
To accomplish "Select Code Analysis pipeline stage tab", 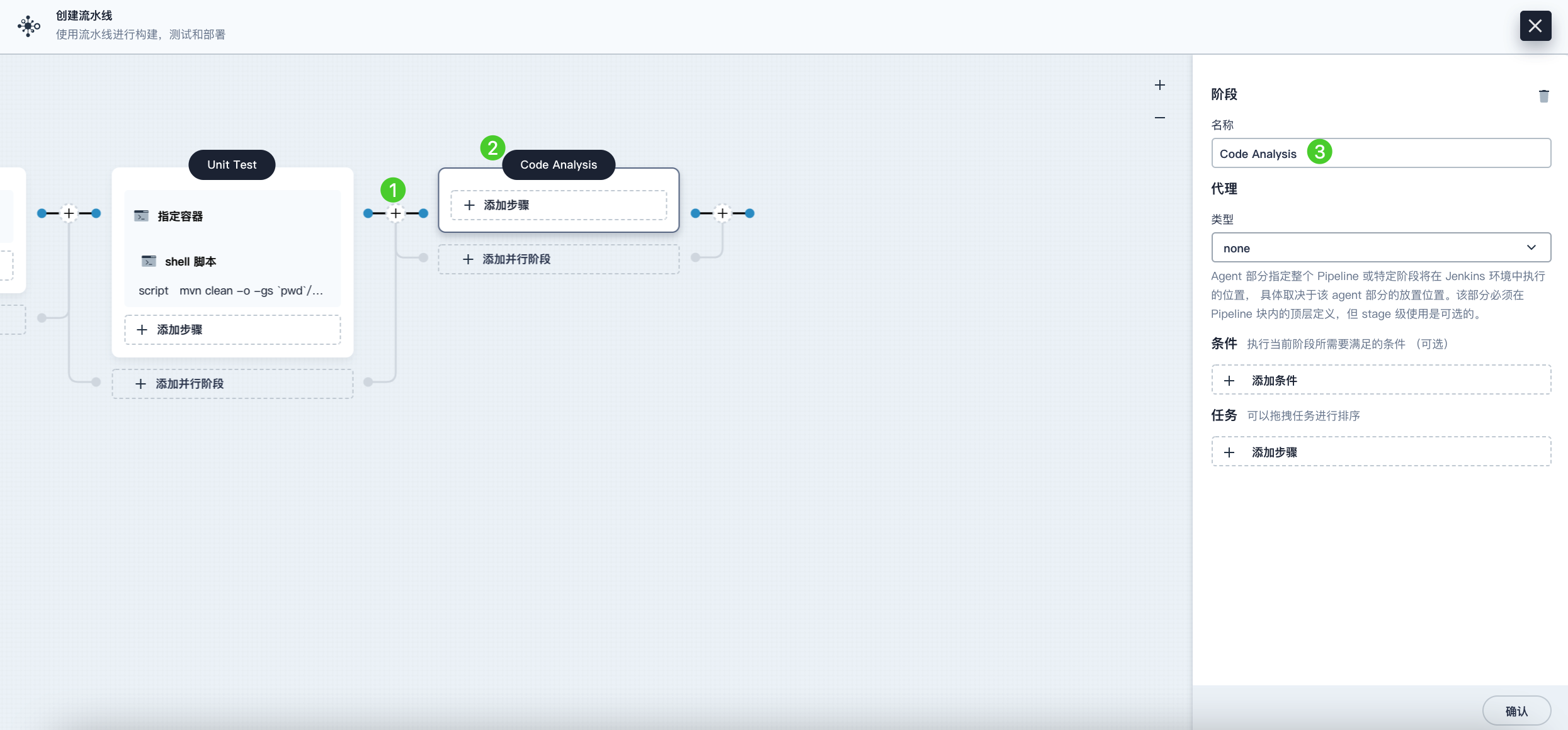I will click(558, 164).
